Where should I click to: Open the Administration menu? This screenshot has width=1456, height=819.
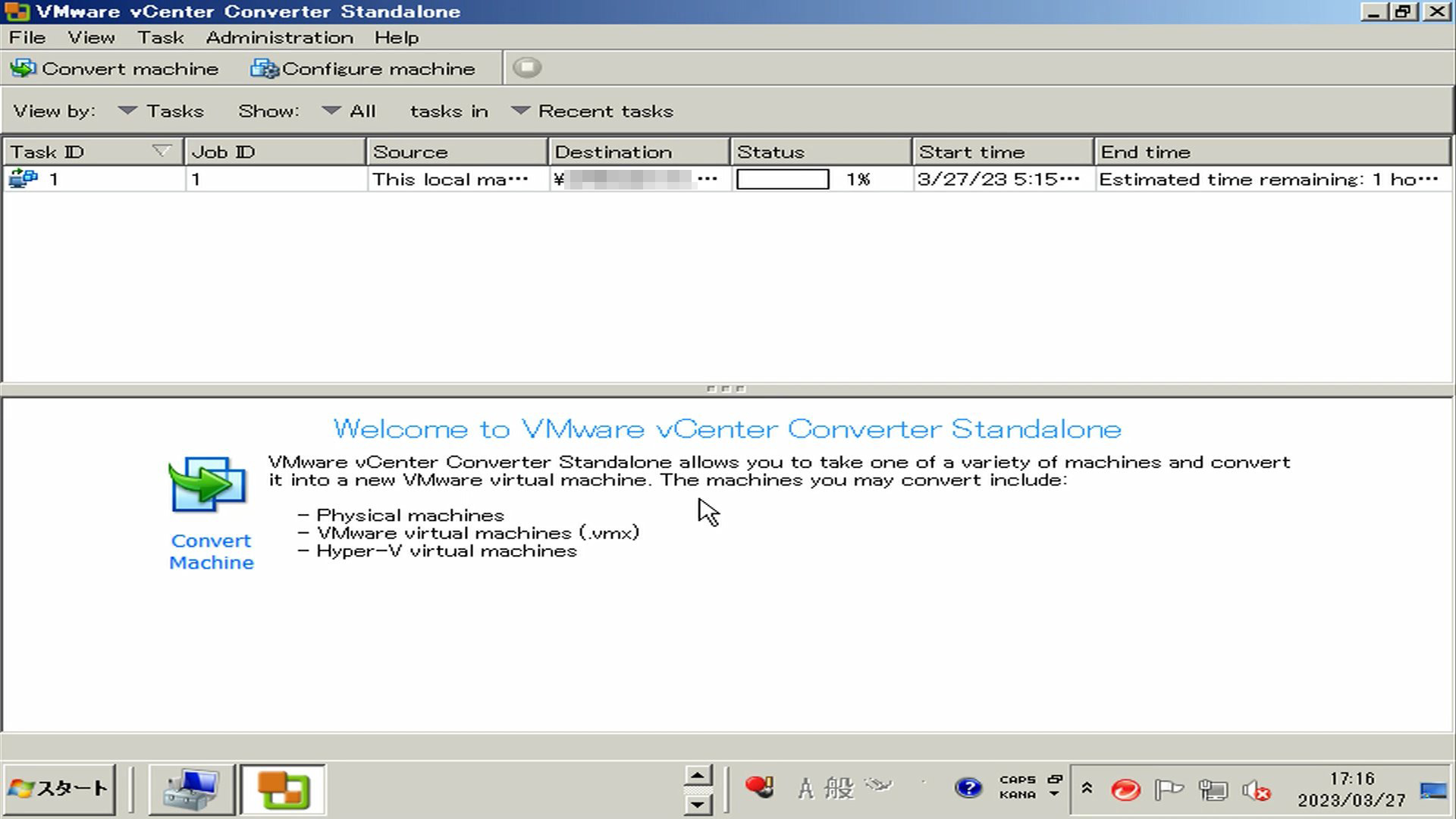click(x=279, y=37)
